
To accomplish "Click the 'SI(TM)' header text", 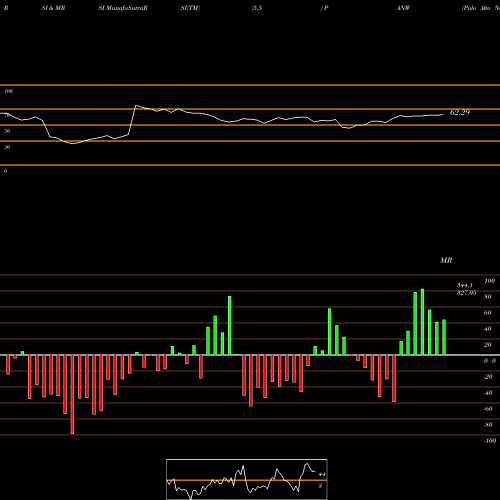I will pos(190,8).
